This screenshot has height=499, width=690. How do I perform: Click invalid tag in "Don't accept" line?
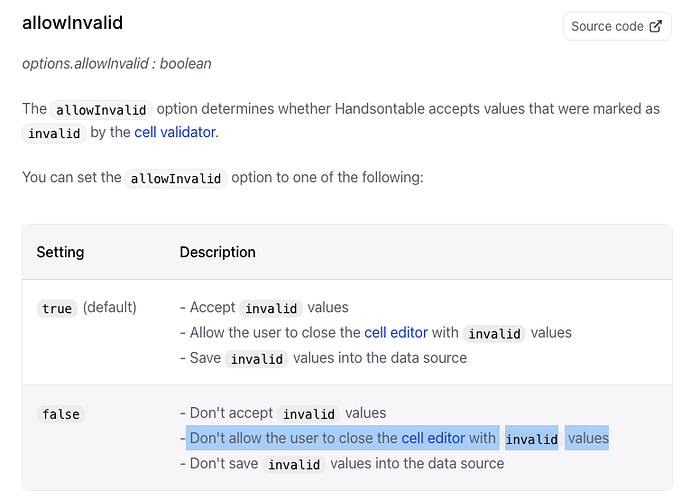[x=308, y=414]
